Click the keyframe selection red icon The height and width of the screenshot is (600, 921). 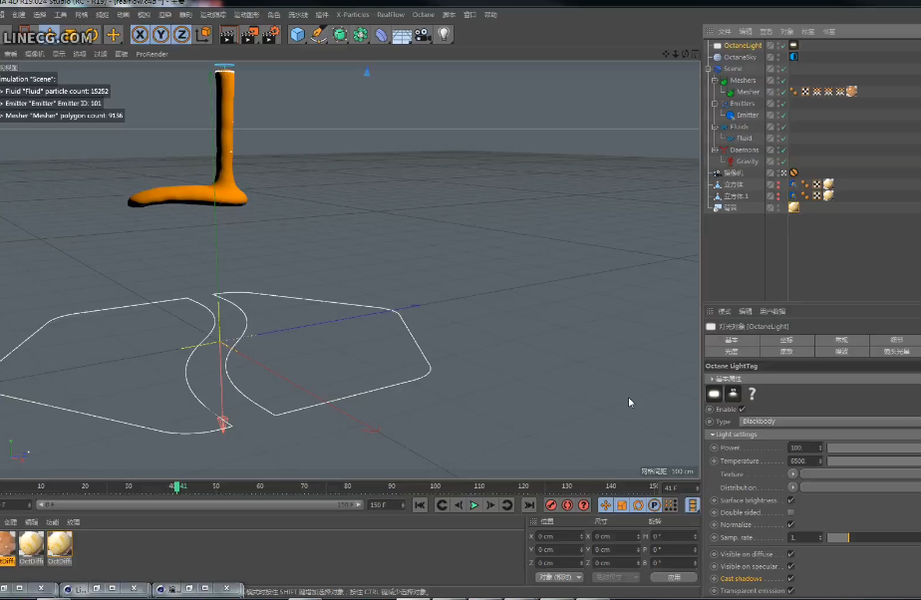pos(583,505)
